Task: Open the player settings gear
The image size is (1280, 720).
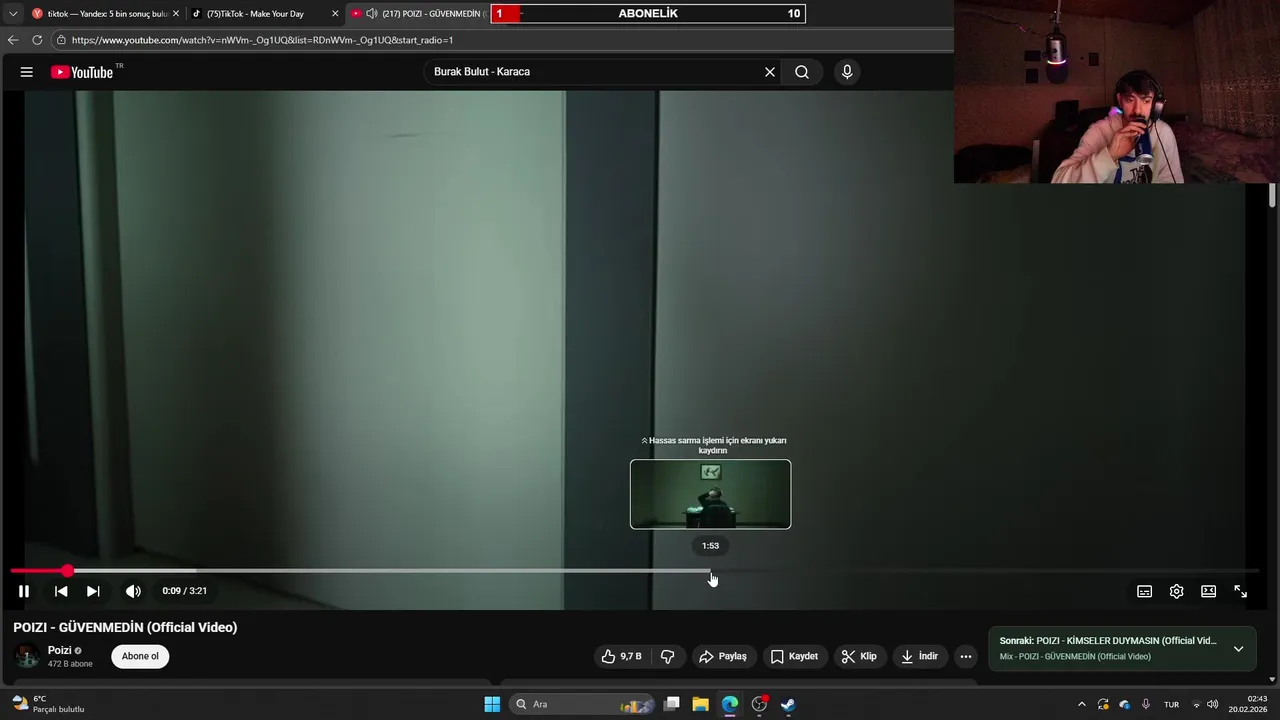Action: click(x=1177, y=591)
